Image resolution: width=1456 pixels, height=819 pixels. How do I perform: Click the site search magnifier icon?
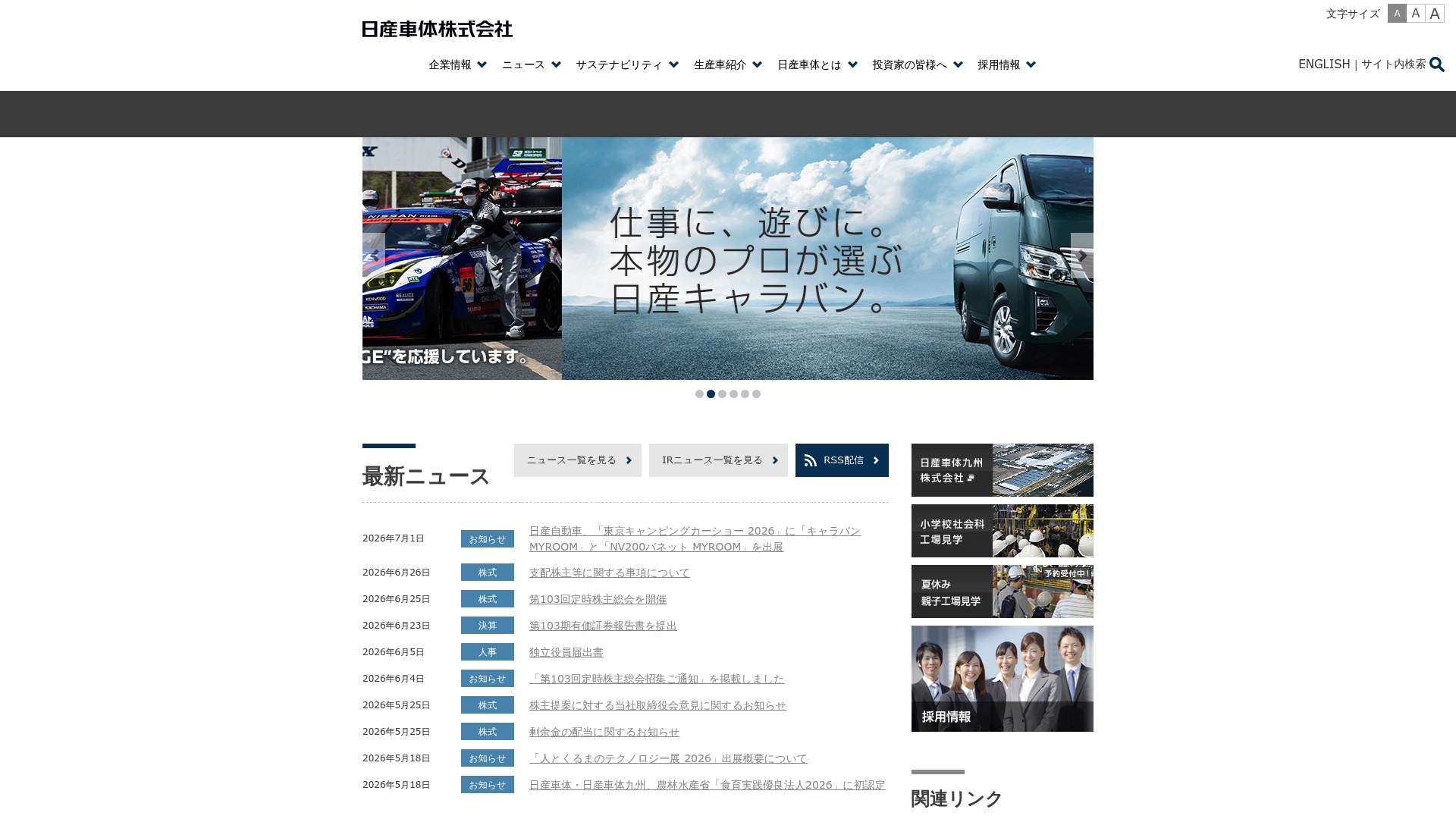[x=1437, y=64]
